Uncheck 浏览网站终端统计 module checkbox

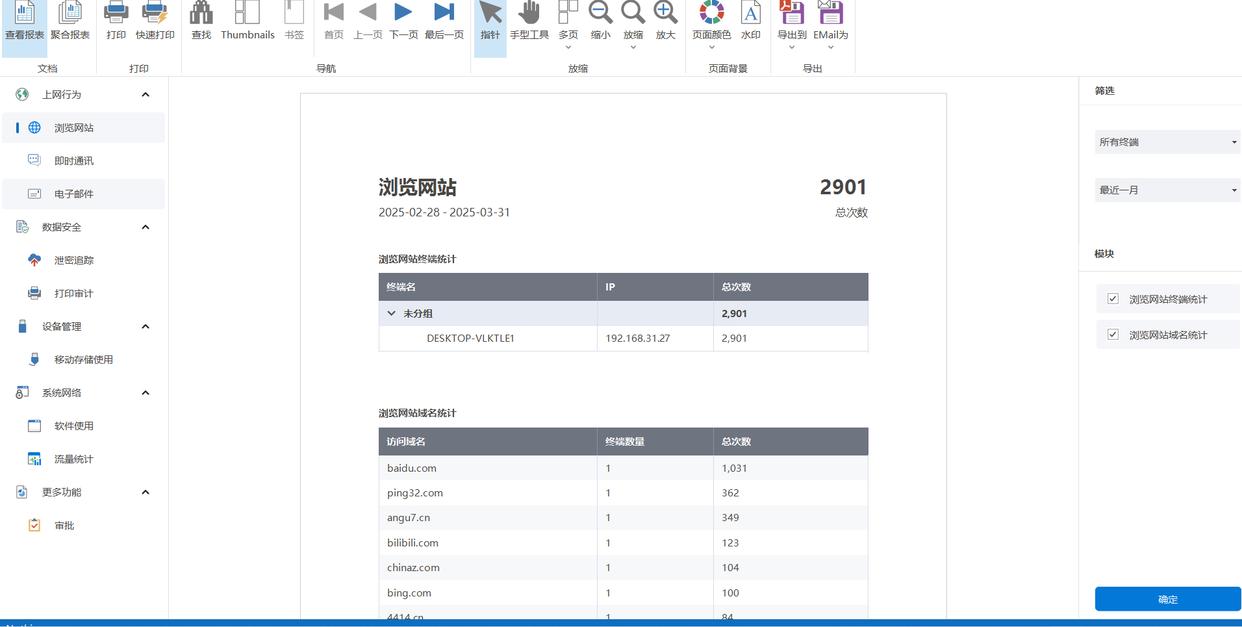[1113, 299]
